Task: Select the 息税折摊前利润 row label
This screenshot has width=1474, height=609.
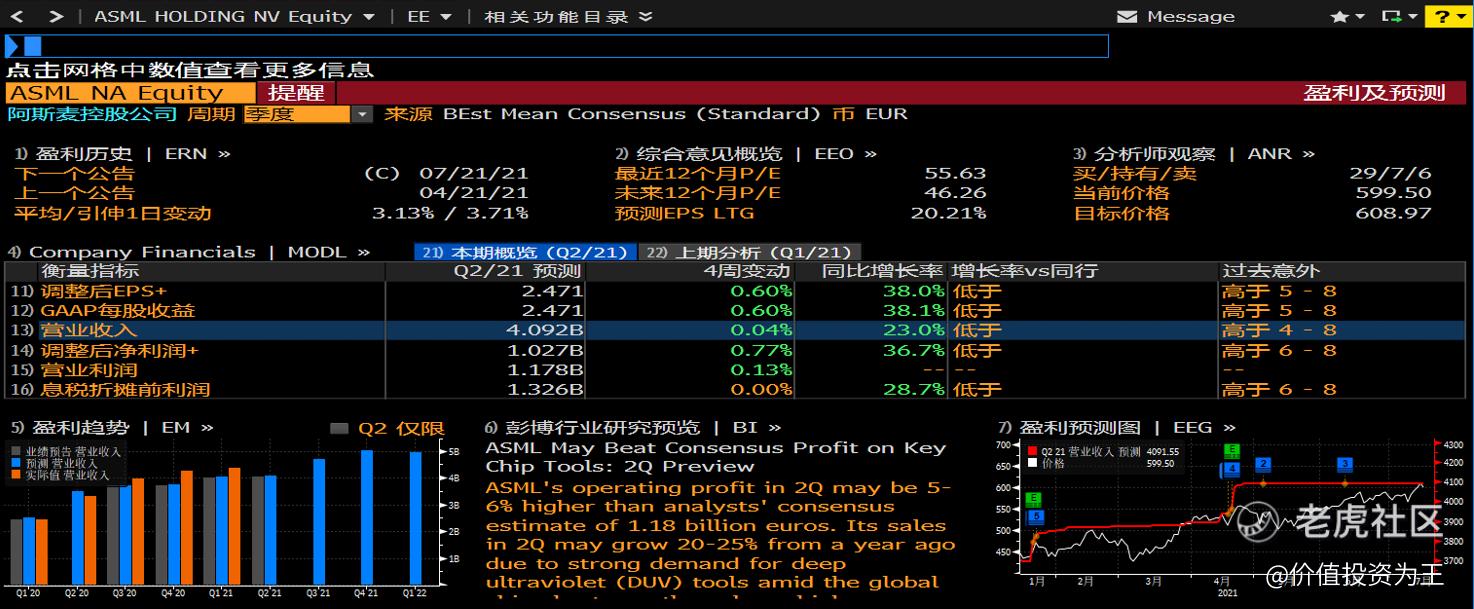Action: click(124, 389)
